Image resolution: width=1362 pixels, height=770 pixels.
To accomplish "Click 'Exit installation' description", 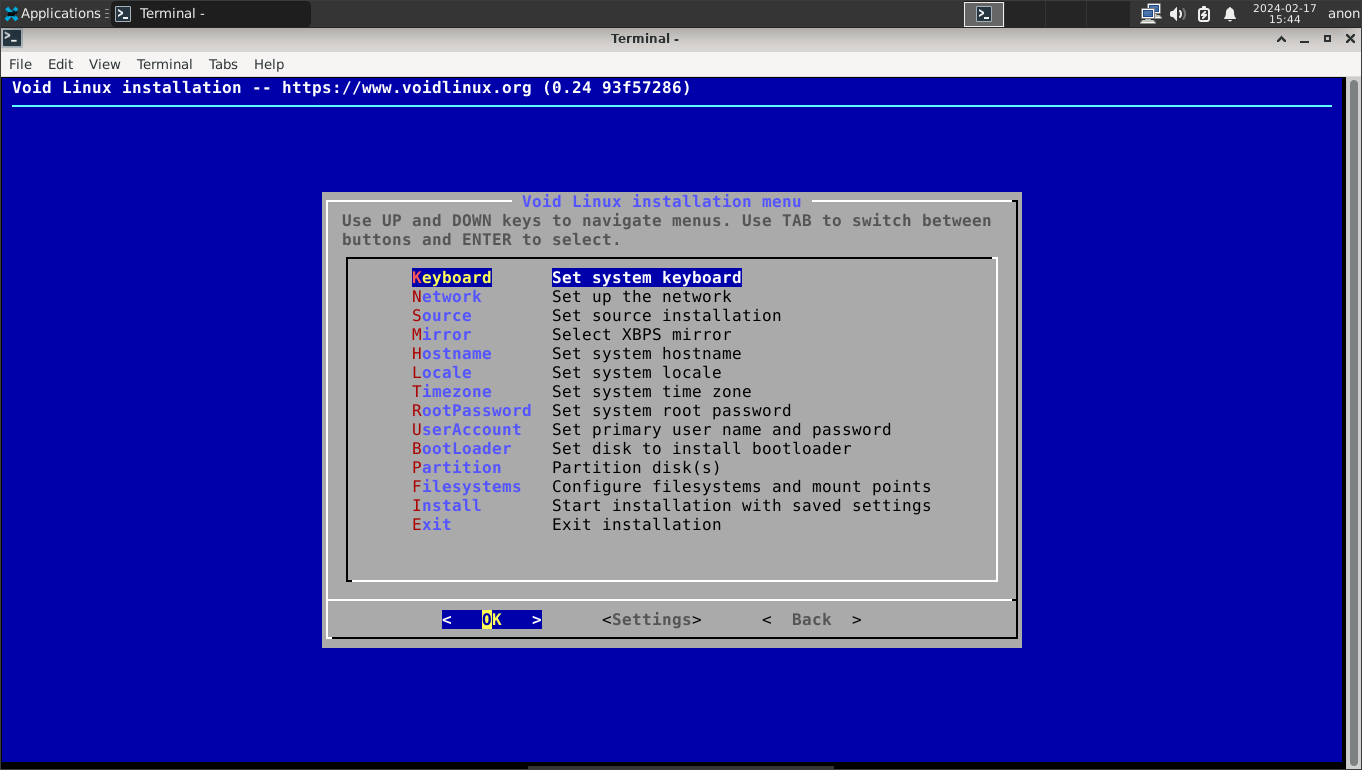I will (637, 525).
